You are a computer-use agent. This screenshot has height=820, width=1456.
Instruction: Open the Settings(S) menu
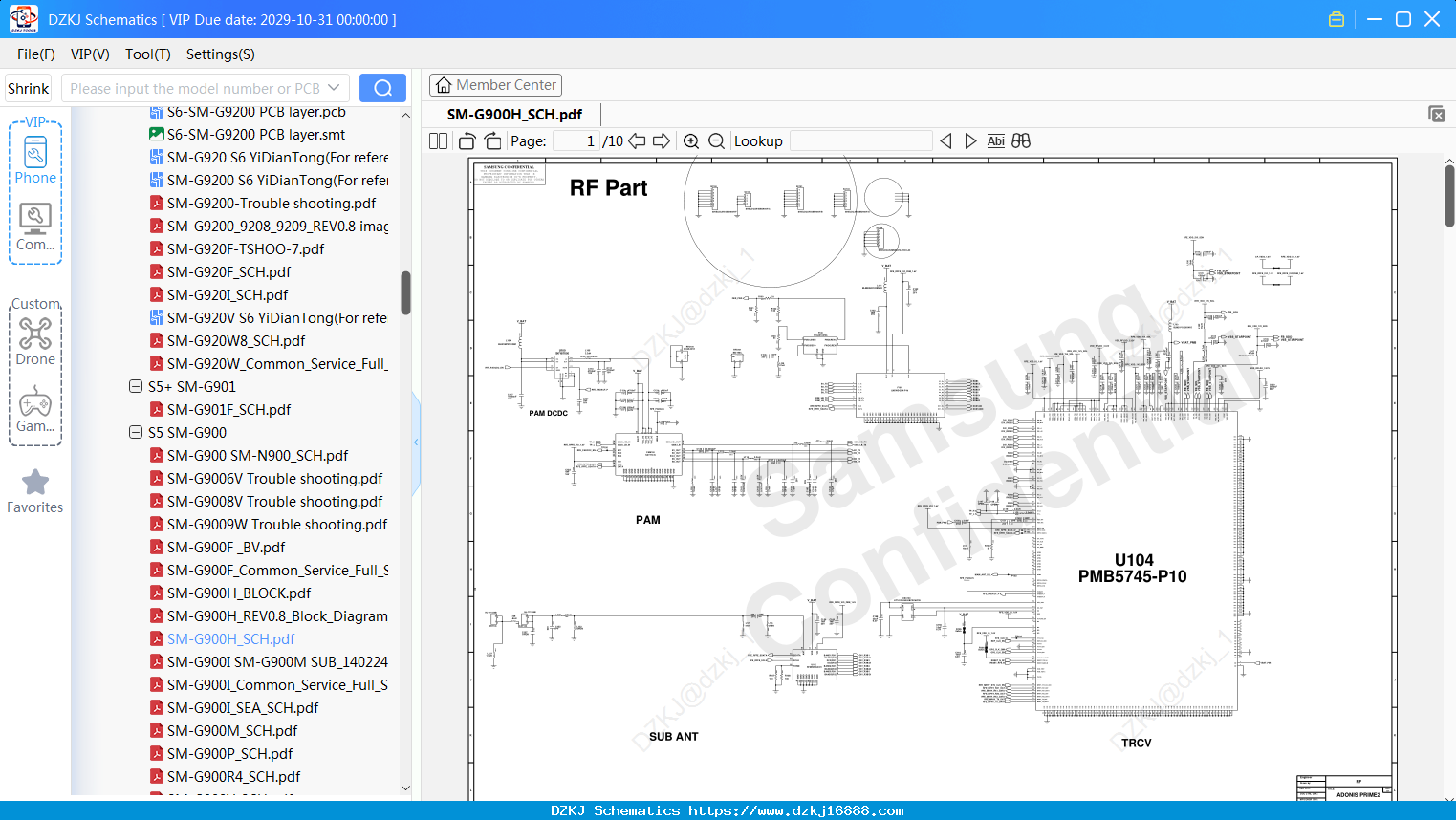click(x=221, y=54)
